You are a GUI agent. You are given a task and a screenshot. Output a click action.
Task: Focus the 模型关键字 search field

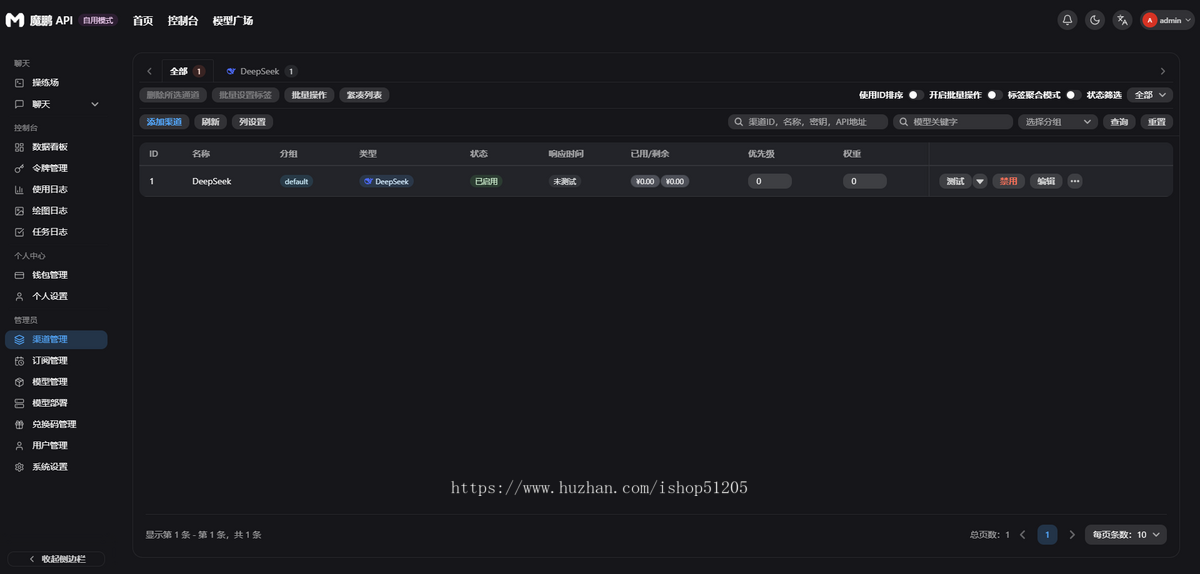point(953,122)
